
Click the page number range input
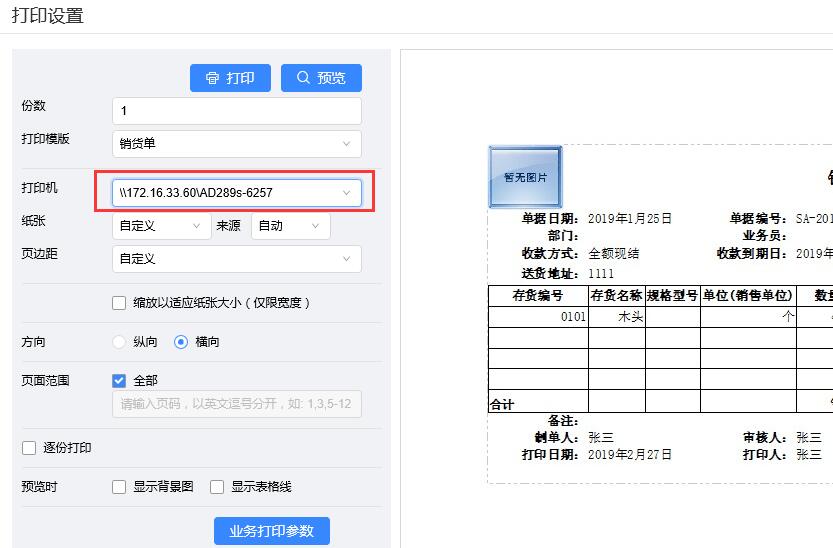236,404
